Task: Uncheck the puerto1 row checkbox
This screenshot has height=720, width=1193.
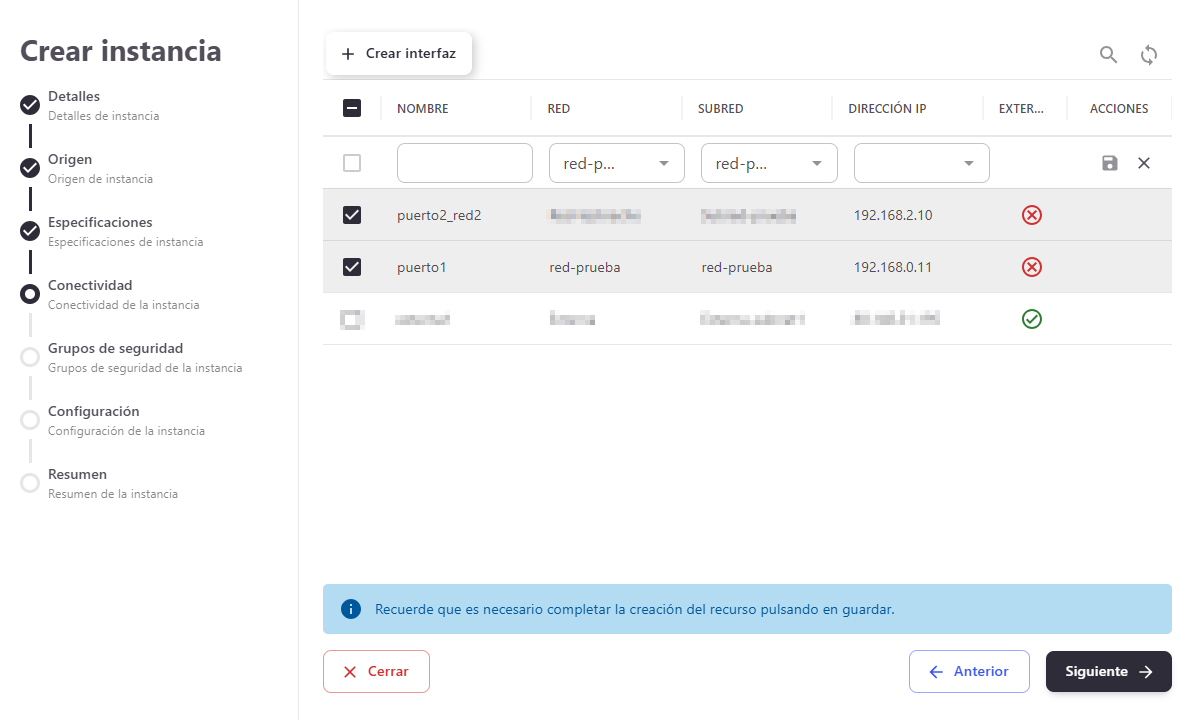Action: 352,267
